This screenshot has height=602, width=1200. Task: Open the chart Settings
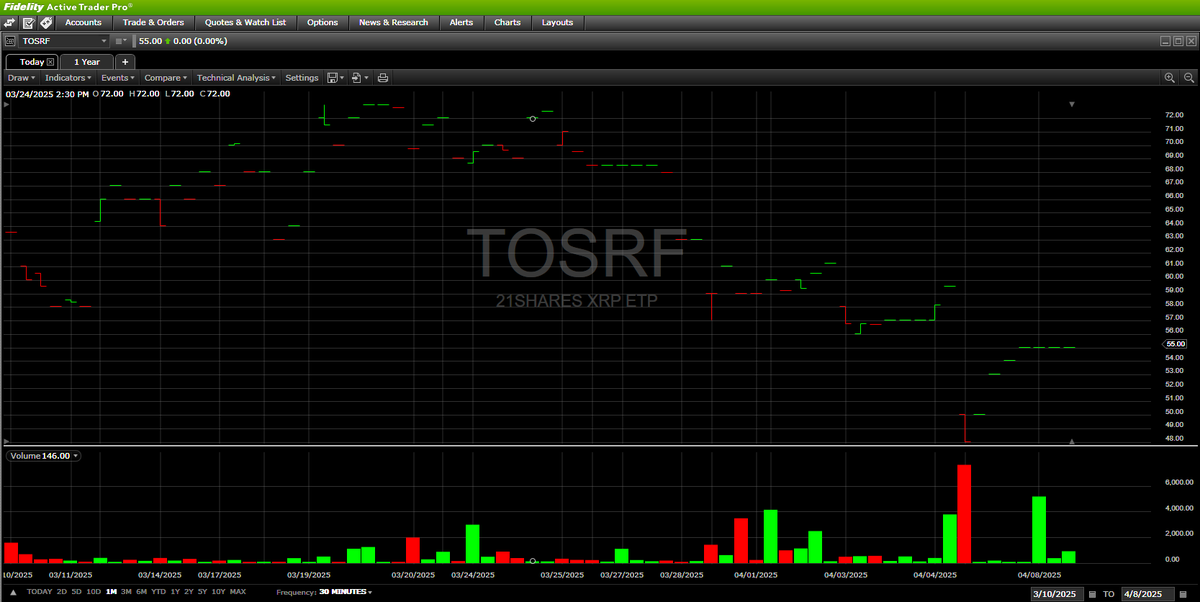click(301, 77)
